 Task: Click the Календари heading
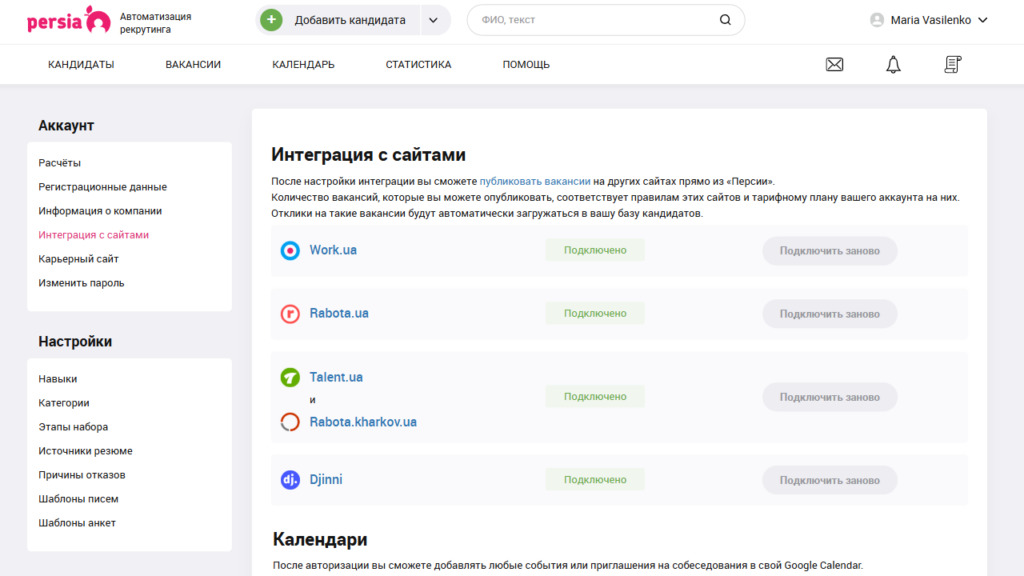coord(320,539)
